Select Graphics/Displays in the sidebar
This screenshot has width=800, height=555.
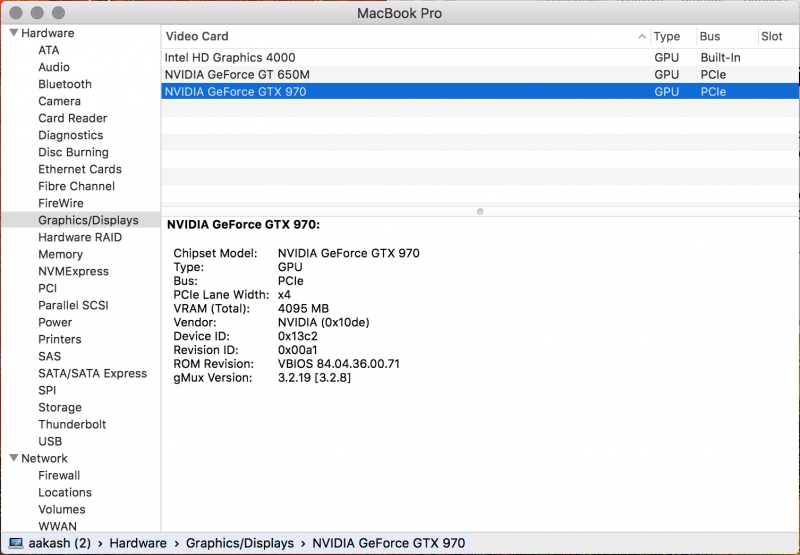[88, 220]
